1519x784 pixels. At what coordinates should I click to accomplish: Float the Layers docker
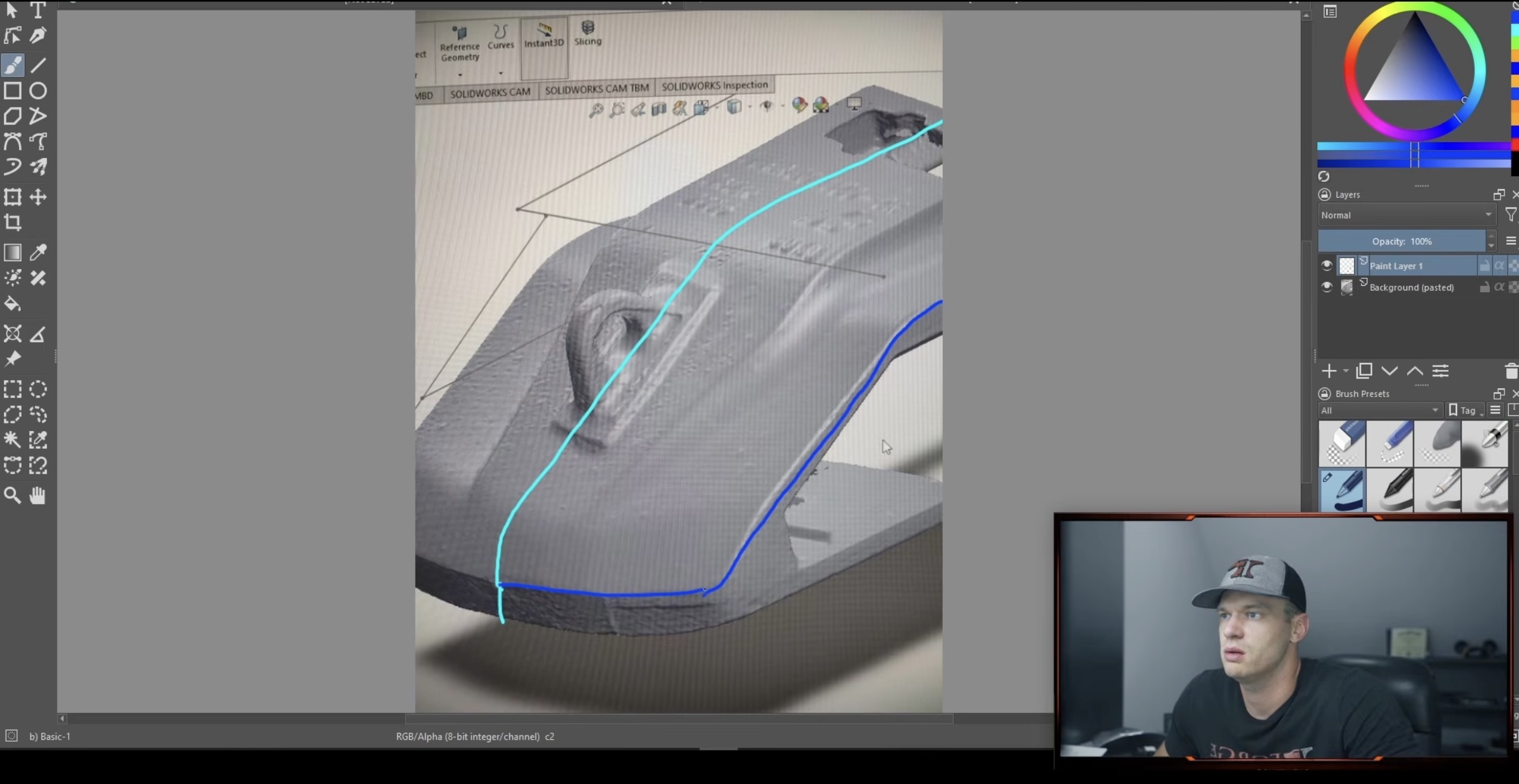[x=1498, y=195]
